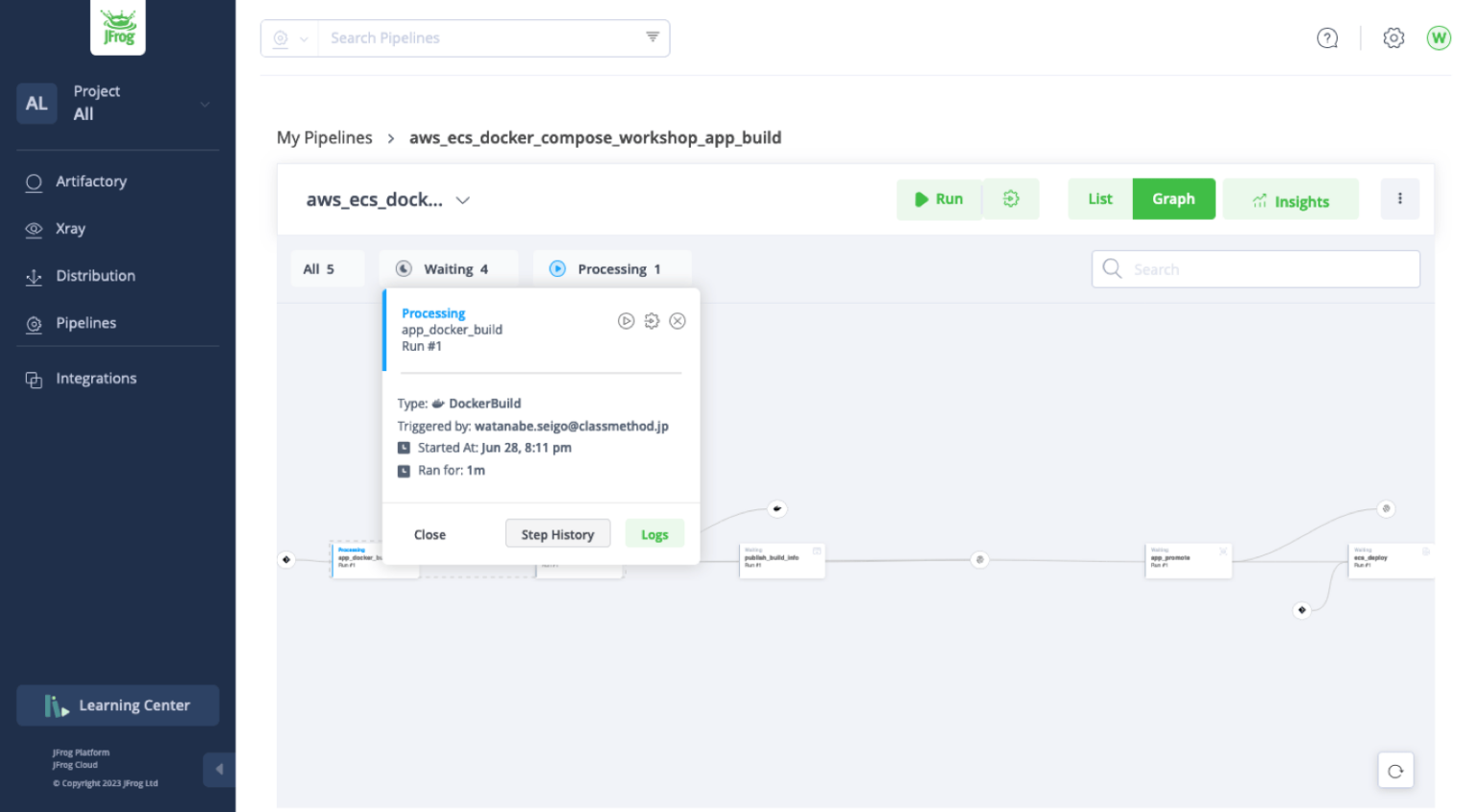This screenshot has height=812, width=1476.
Task: Click the JFrog logo
Action: pyautogui.click(x=117, y=29)
